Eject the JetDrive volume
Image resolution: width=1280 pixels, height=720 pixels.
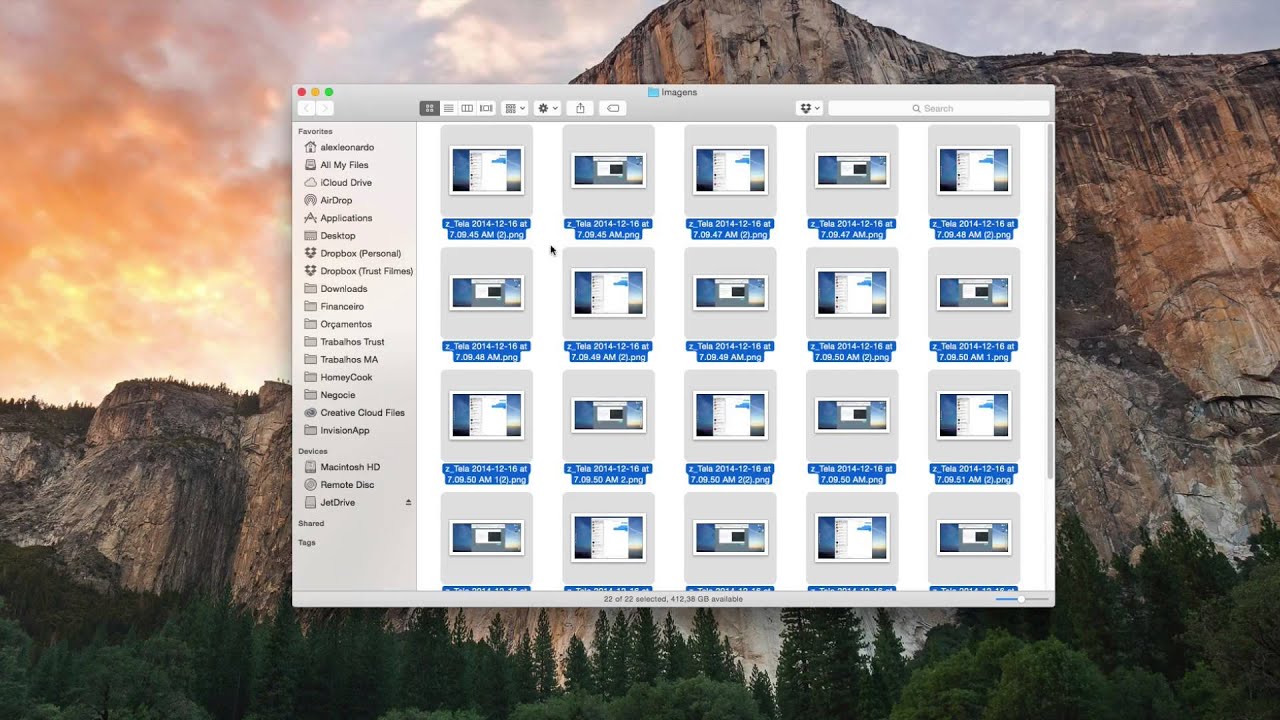tap(408, 502)
